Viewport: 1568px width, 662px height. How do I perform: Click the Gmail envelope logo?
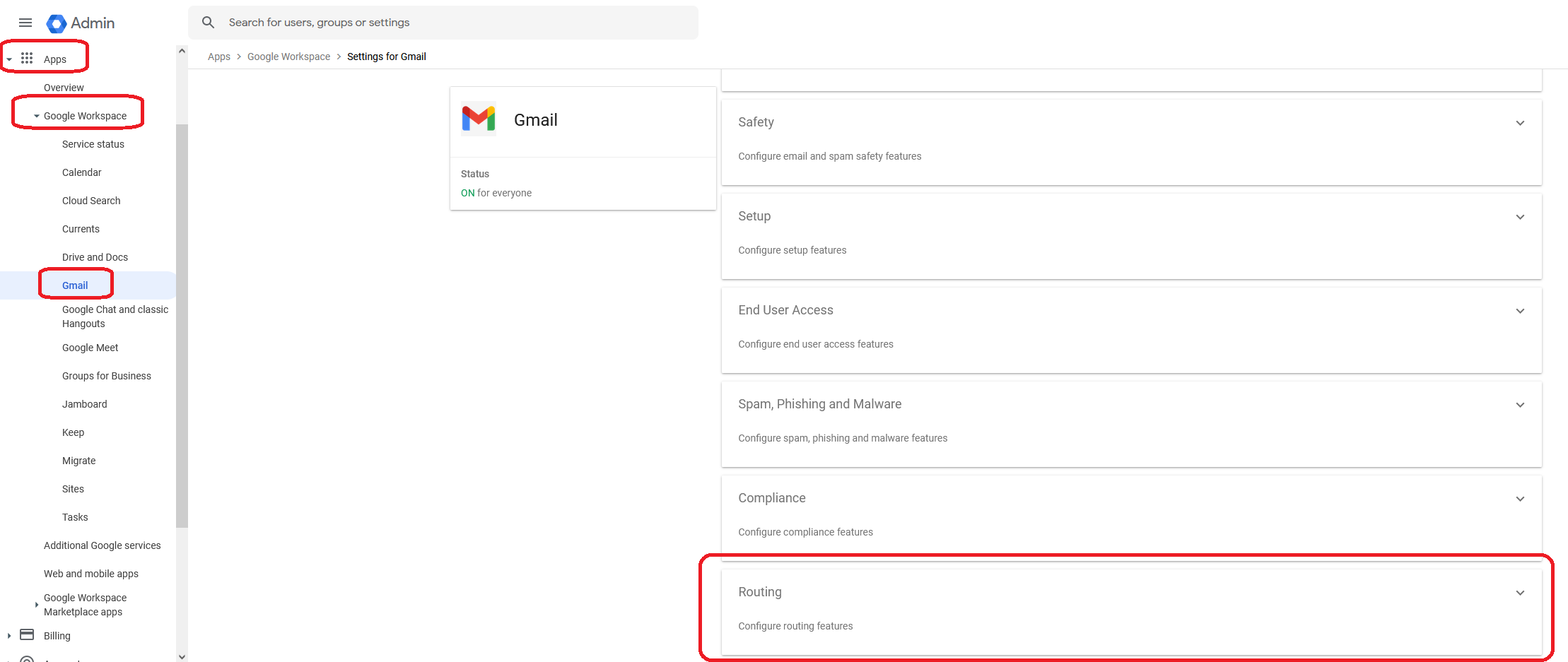click(x=479, y=119)
